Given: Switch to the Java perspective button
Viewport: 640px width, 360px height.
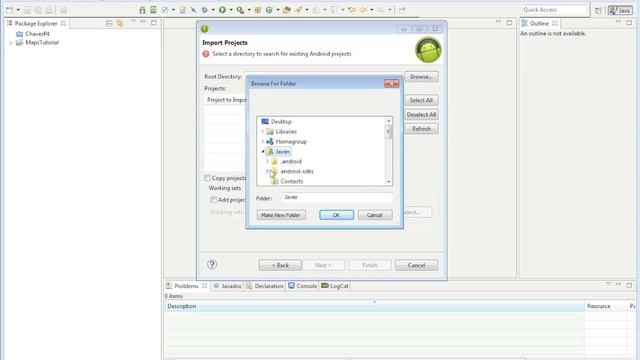Looking at the screenshot, I should [x=620, y=11].
